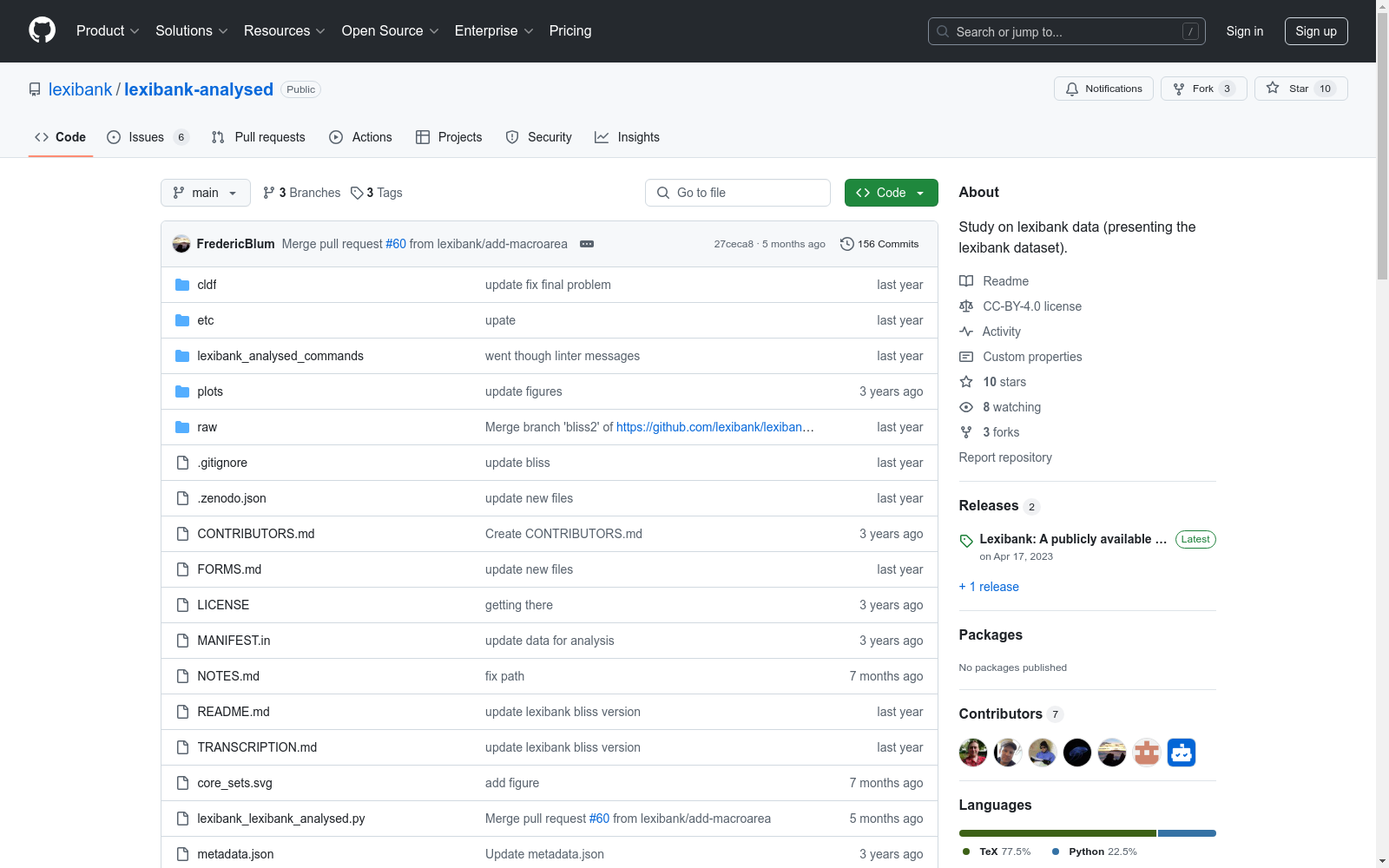Expand the Resources menu
Screen dimensions: 1389x868
(285, 30)
